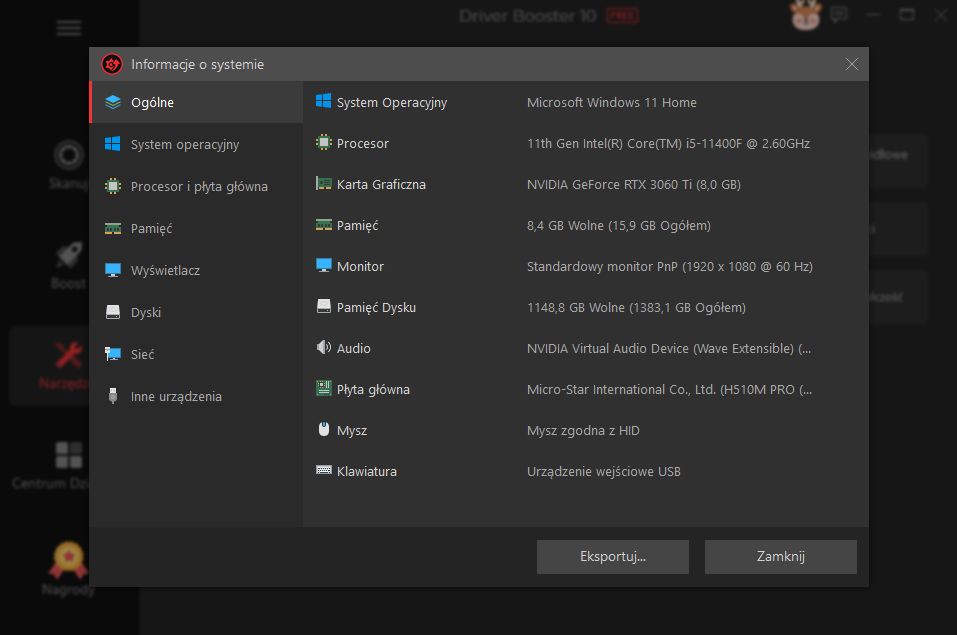Click reindeer avatar icon in Driver Booster title bar

click(x=806, y=15)
